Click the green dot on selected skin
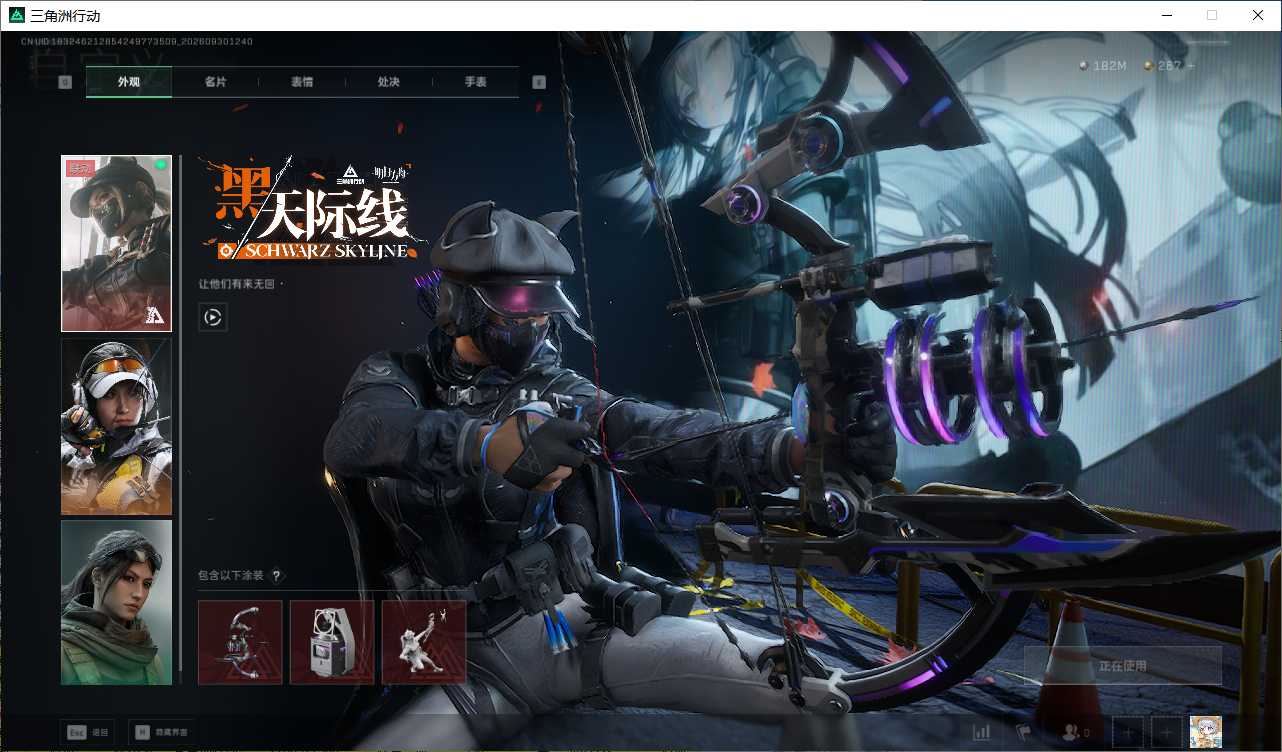 click(x=160, y=165)
